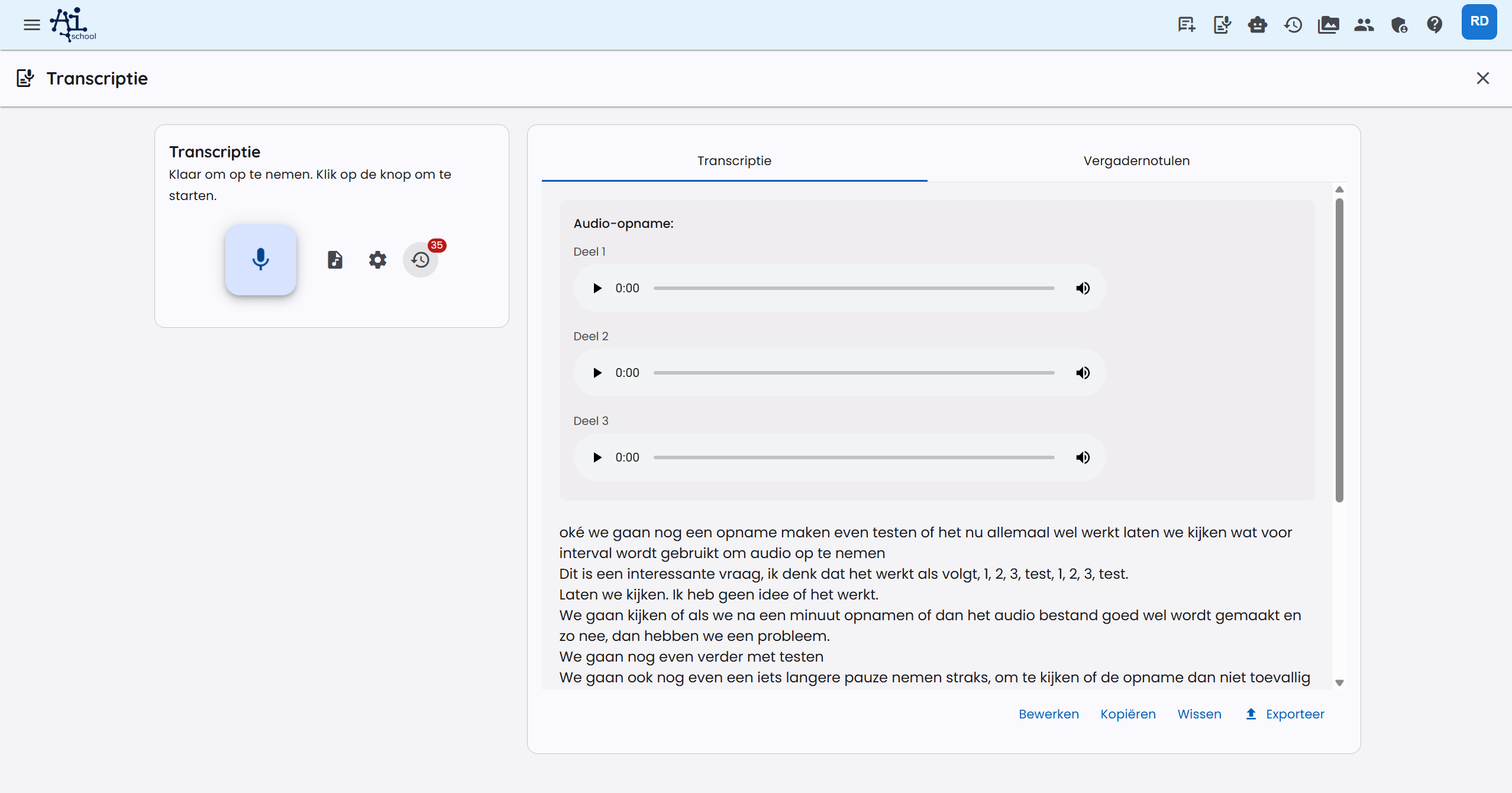Open recording history showing 35 items
Screen dimensions: 1512x793
click(421, 259)
